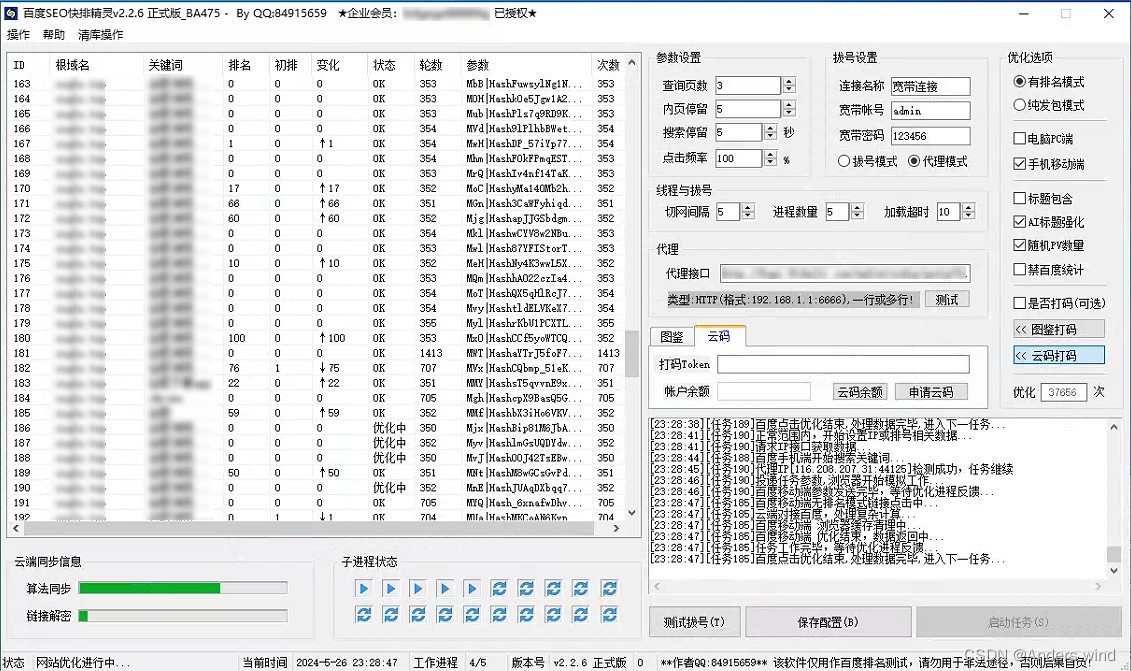Viewport: 1131px width, 671px height.
Task: Decrease the 进程数量 spinner value
Action: (x=857, y=216)
